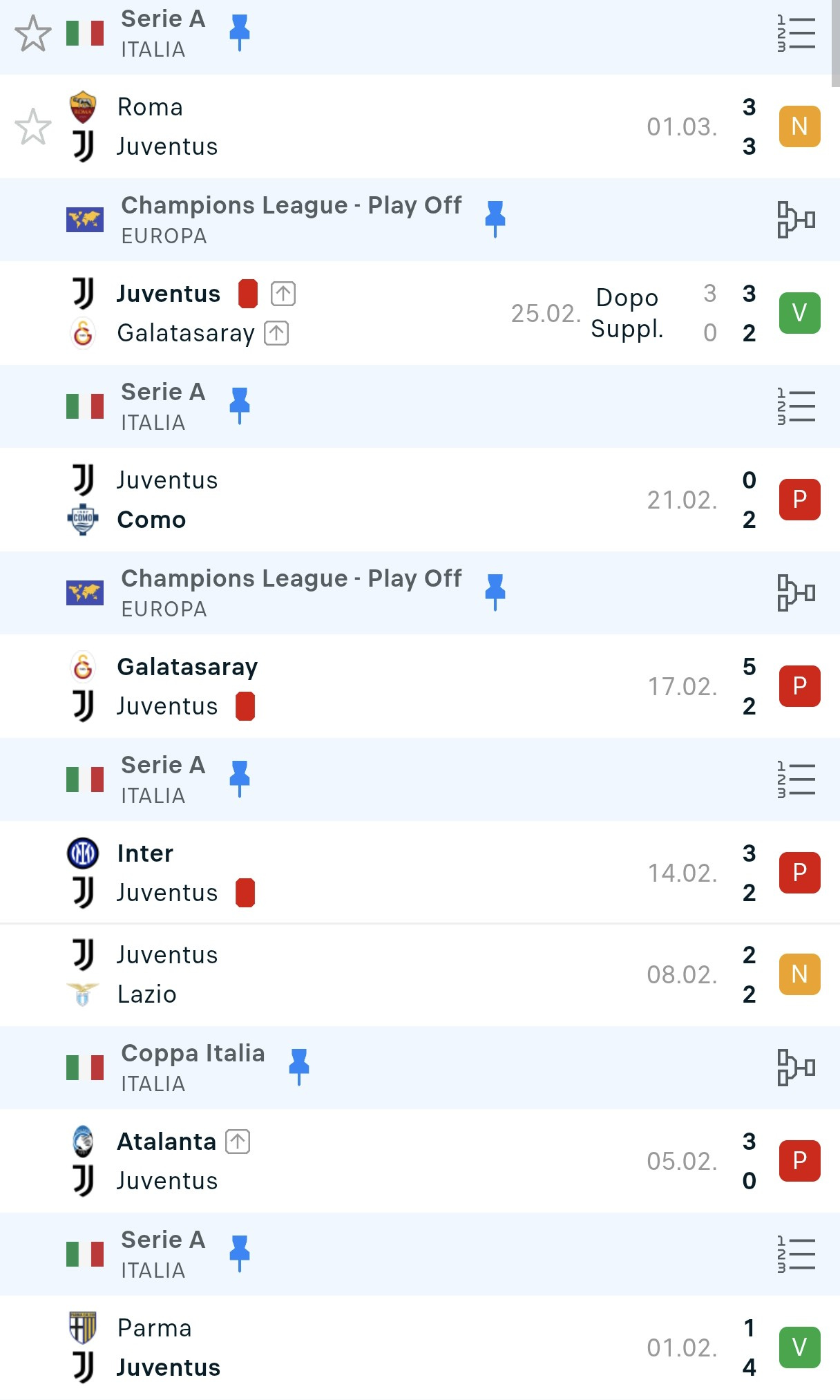840x1400 pixels.
Task: Open Juventus vs Lazio 08.02. match
Action: pos(414,974)
